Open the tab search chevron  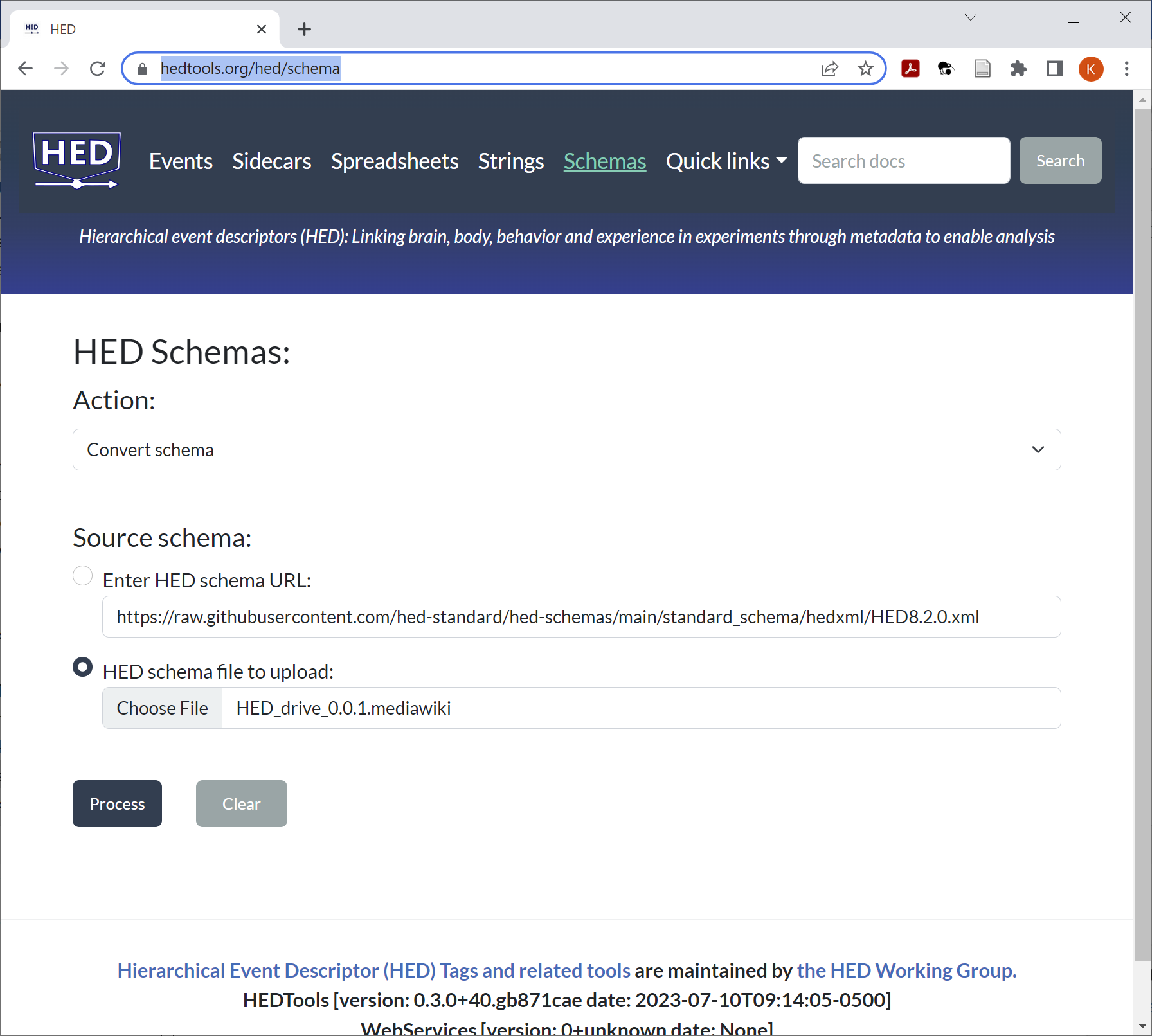pos(971,17)
